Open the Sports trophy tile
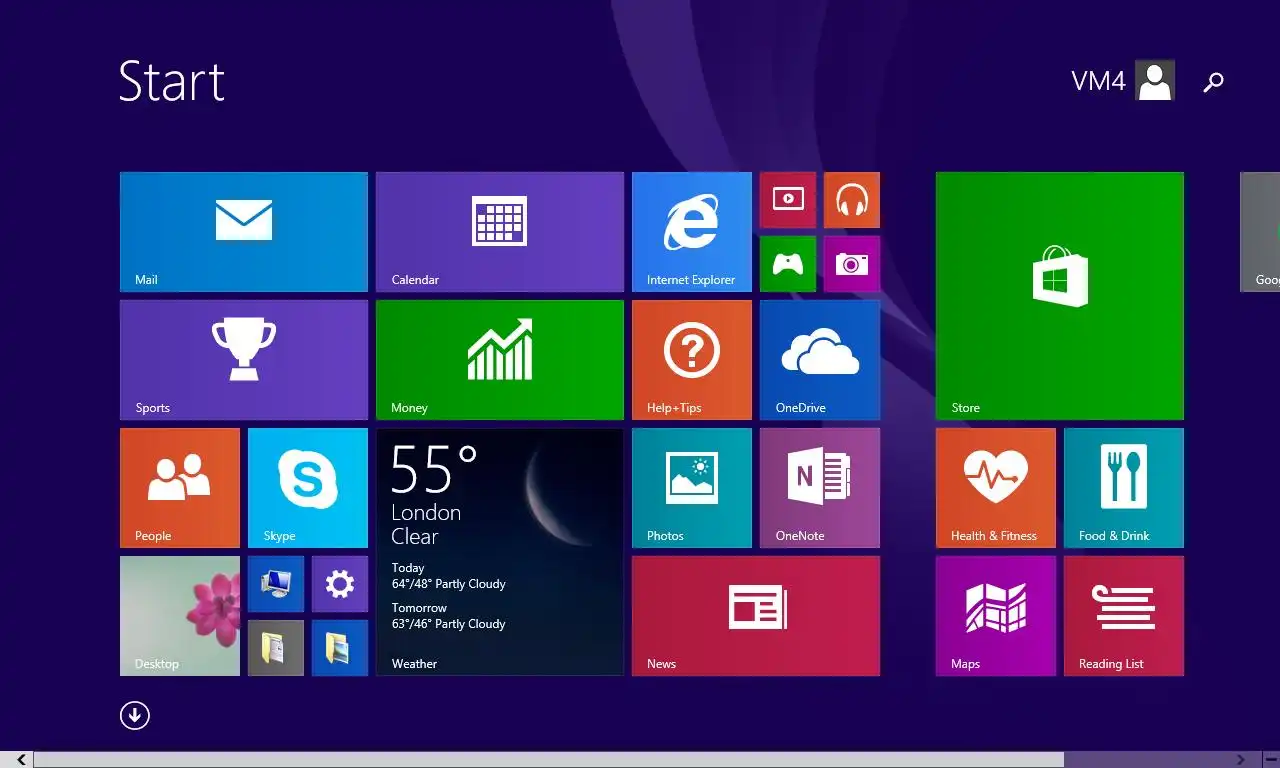The image size is (1280, 768). [244, 360]
